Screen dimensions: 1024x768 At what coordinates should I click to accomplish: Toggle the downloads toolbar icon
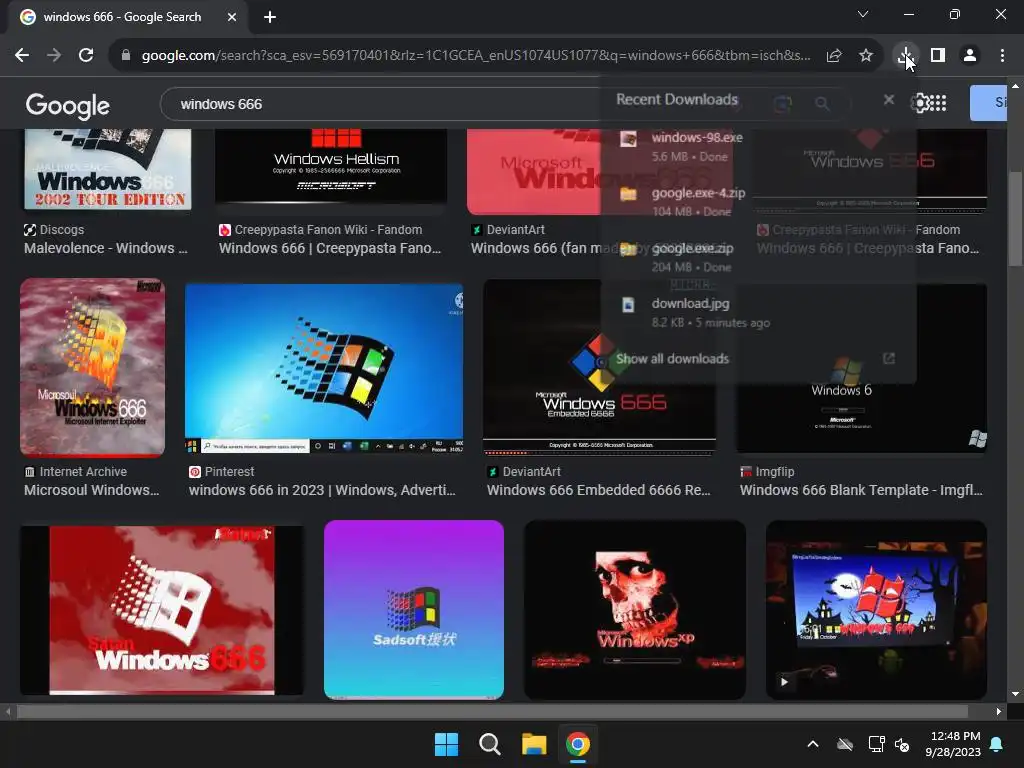coord(905,56)
